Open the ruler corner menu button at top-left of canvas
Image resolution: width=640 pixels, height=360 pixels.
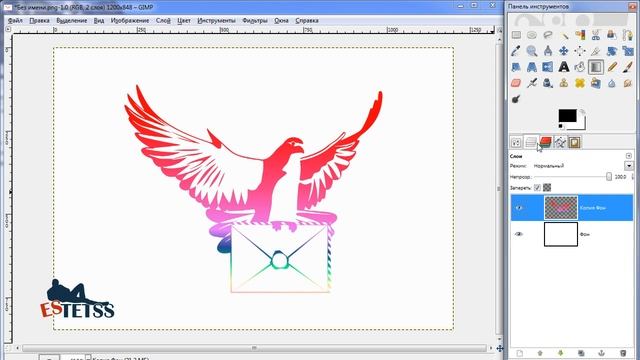[x=8, y=29]
